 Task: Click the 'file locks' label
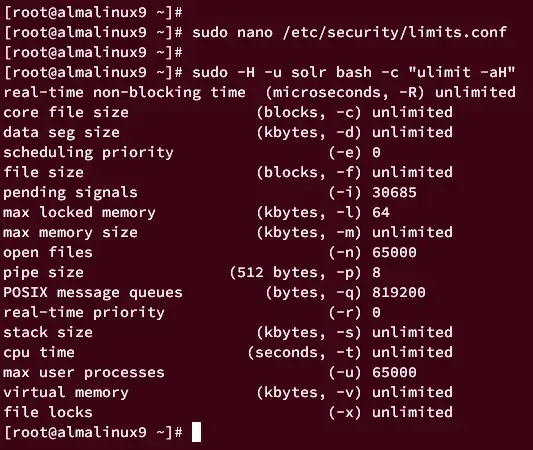pos(48,412)
